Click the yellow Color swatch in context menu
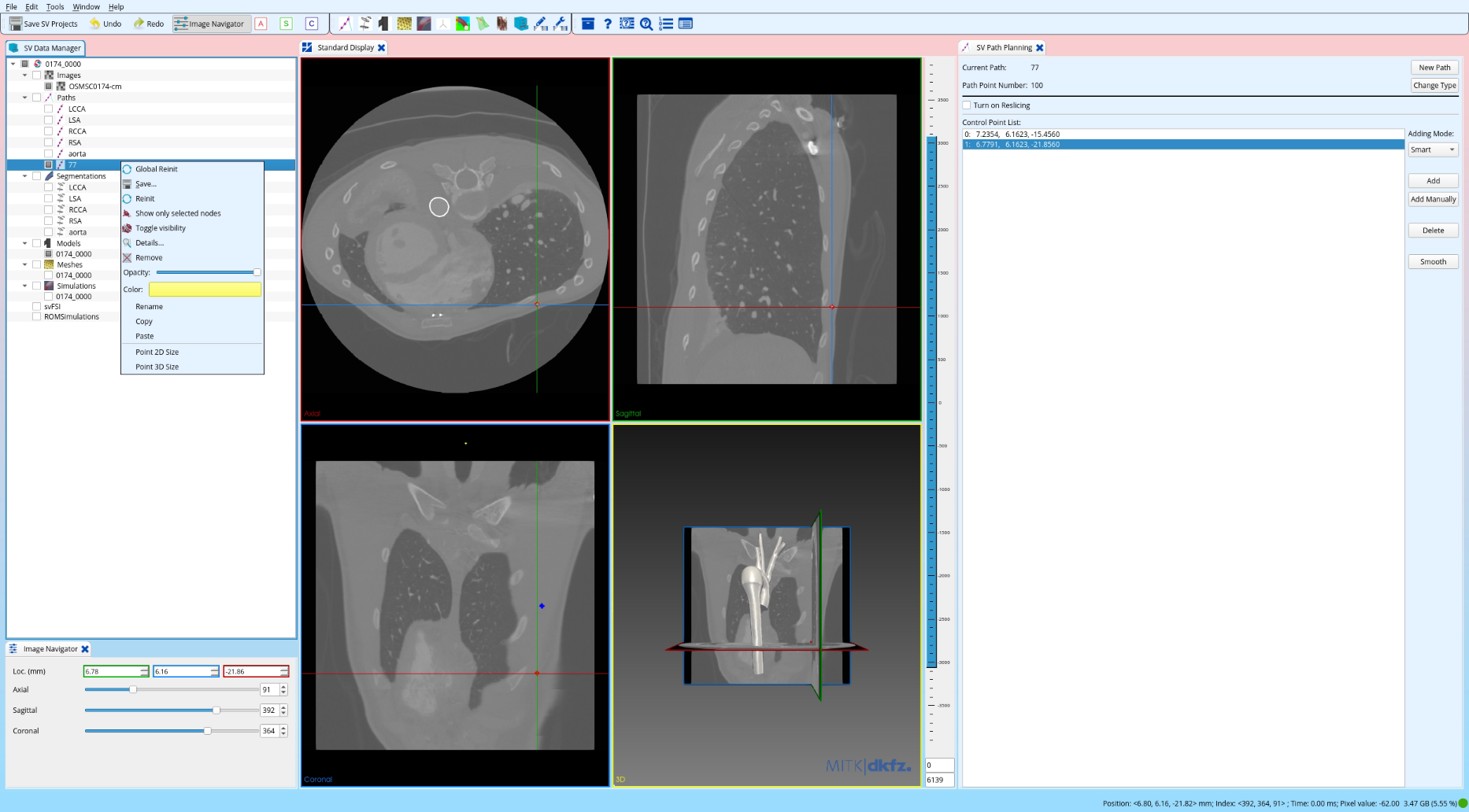 205,289
